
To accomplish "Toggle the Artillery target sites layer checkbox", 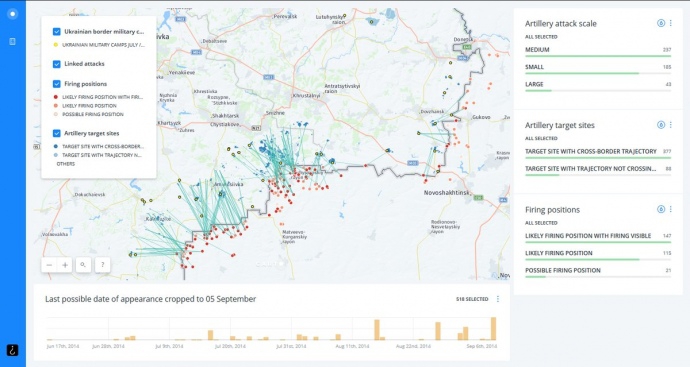I will tap(56, 133).
